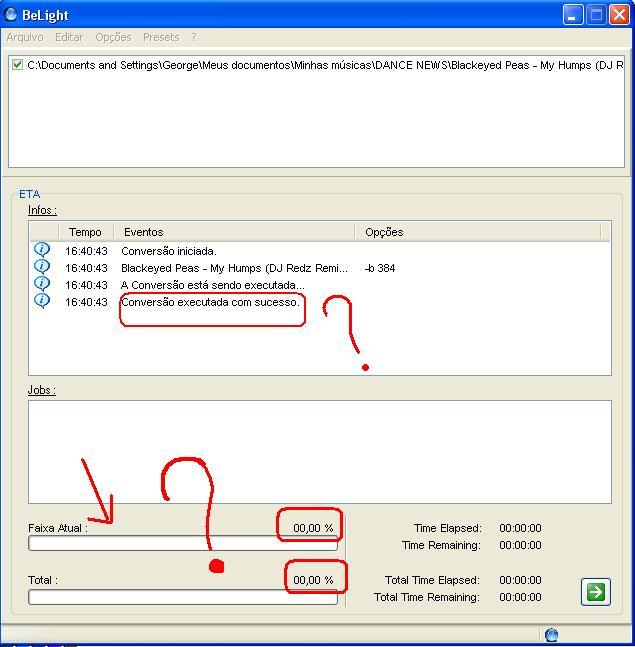Viewport: 635px width, 647px height.
Task: Click the Faixa Atual progress bar
Action: click(x=183, y=543)
